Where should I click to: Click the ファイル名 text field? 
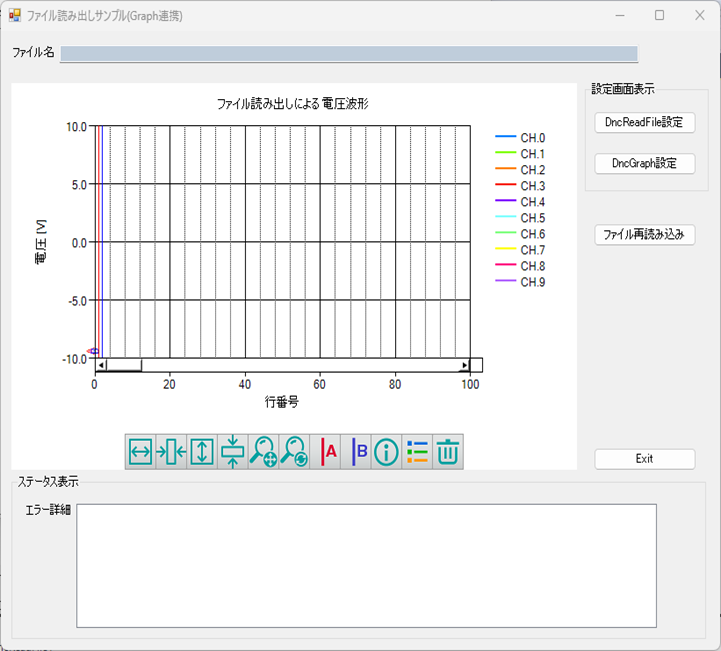348,54
